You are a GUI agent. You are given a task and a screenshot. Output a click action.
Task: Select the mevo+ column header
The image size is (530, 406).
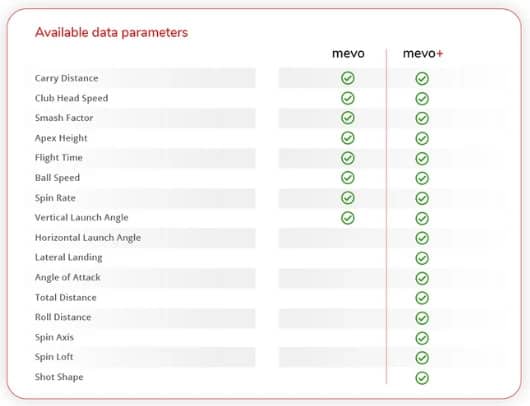(423, 53)
